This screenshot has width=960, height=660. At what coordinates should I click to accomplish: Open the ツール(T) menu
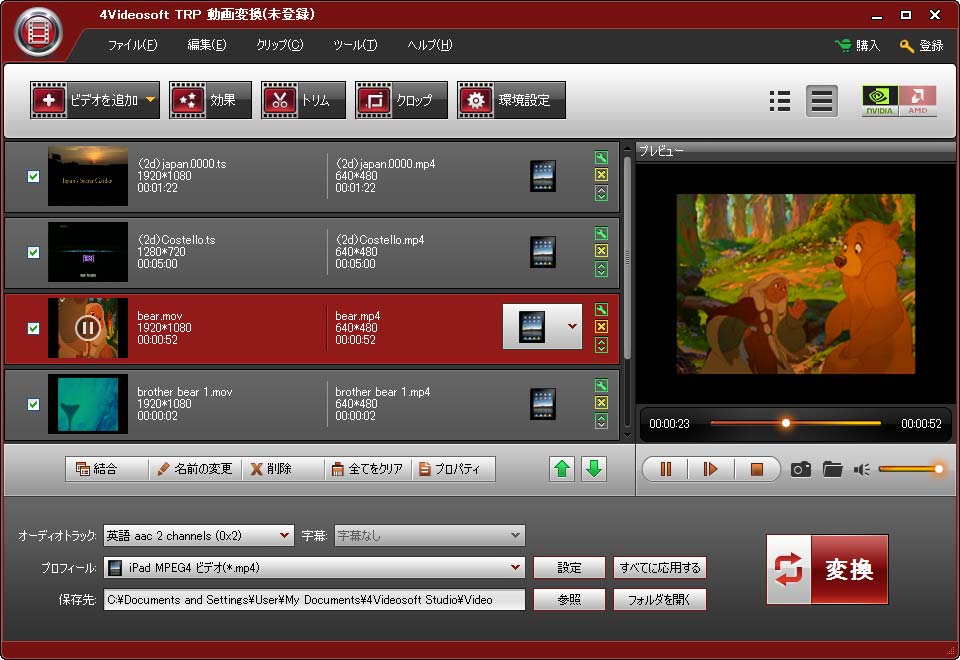pos(355,45)
